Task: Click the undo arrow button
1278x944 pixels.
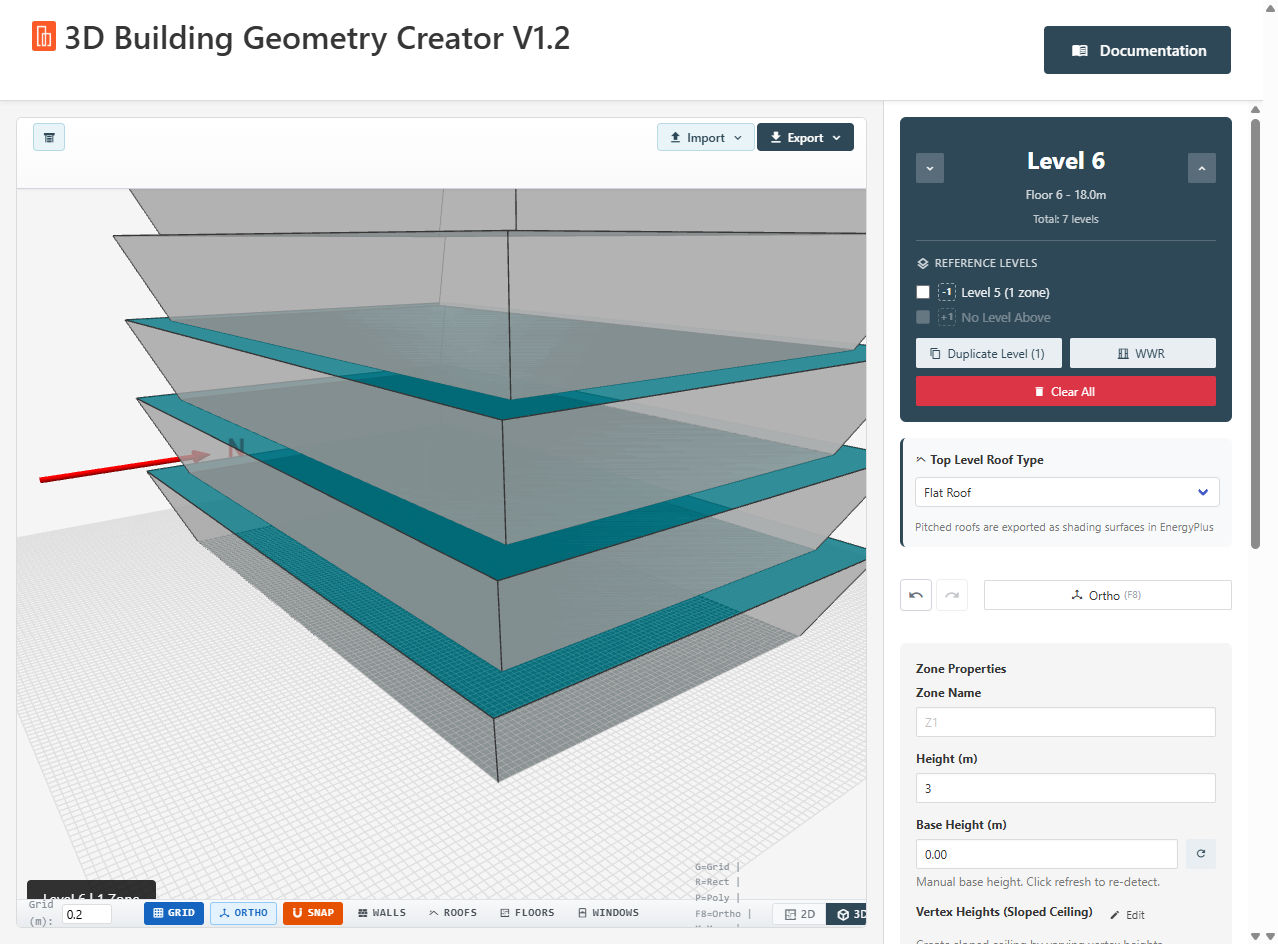Action: [x=916, y=595]
